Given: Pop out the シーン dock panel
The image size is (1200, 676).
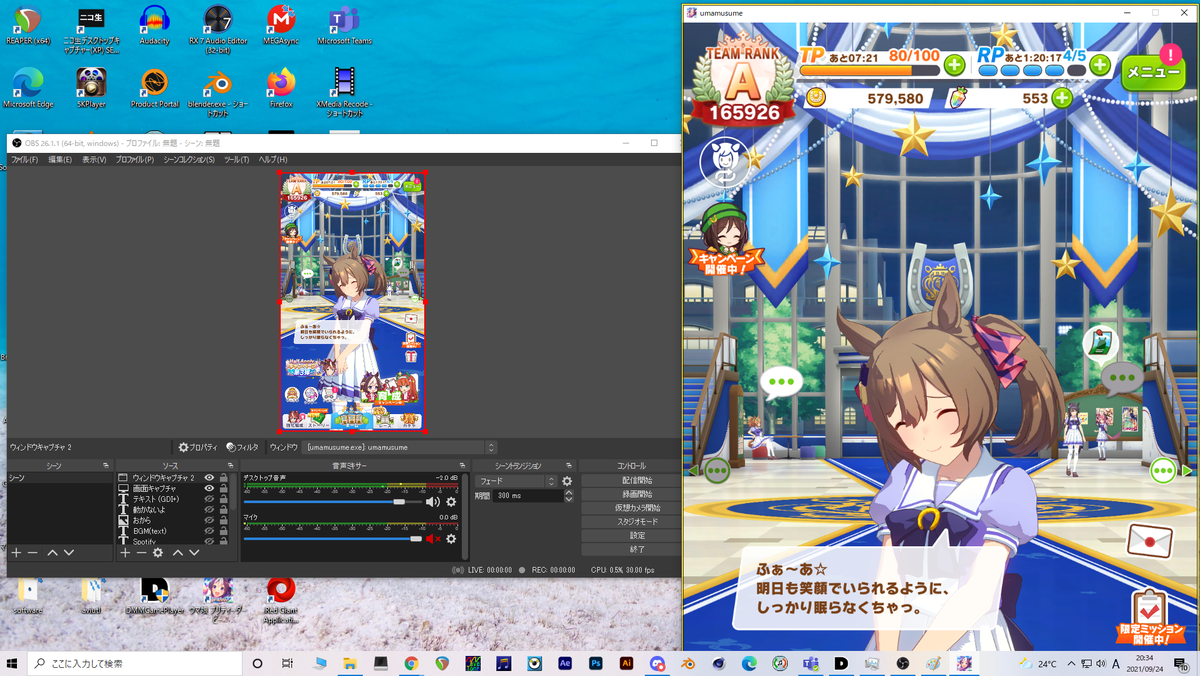Looking at the screenshot, I should click(x=106, y=466).
